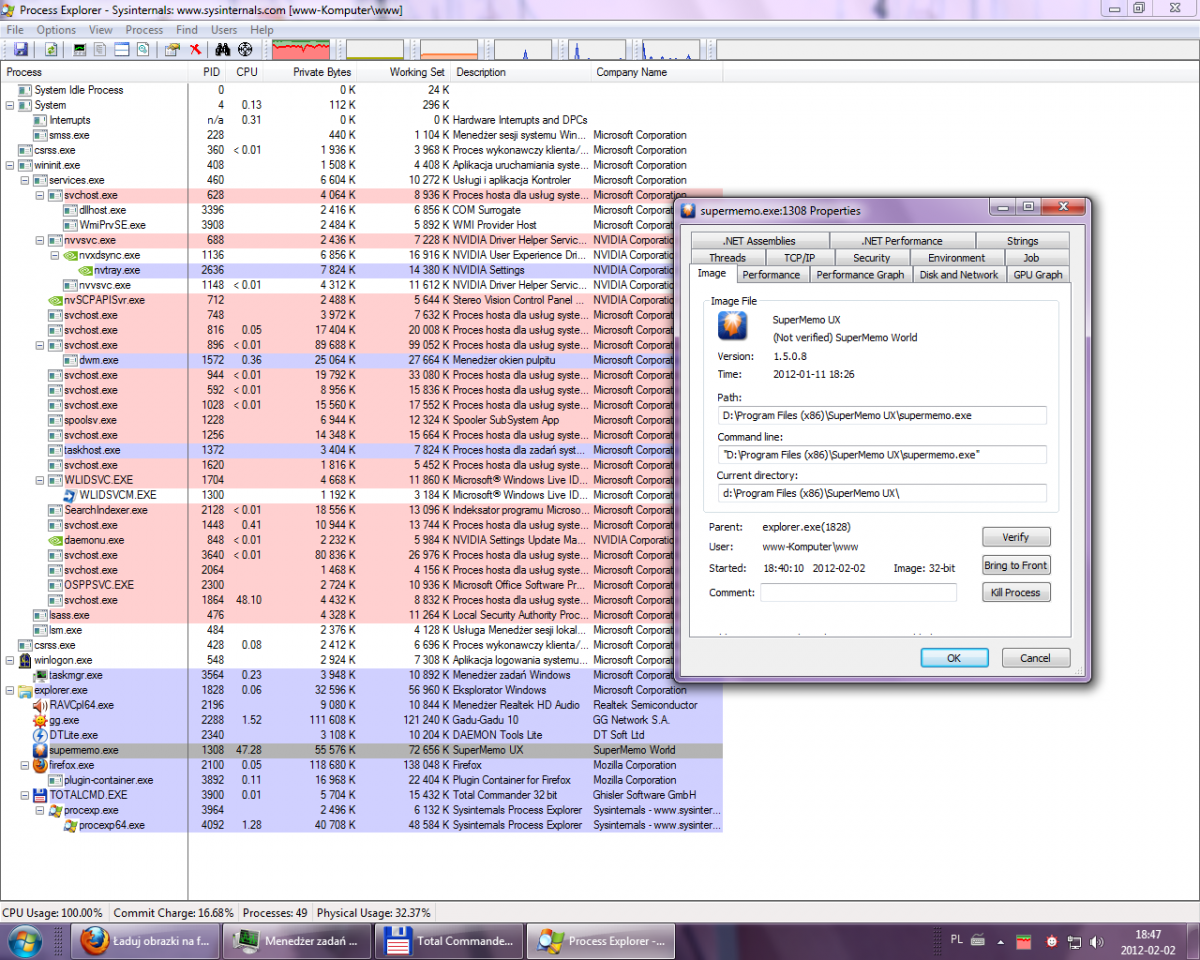Viewport: 1200px width, 960px height.
Task: Click the Comment input field
Action: coord(859,592)
